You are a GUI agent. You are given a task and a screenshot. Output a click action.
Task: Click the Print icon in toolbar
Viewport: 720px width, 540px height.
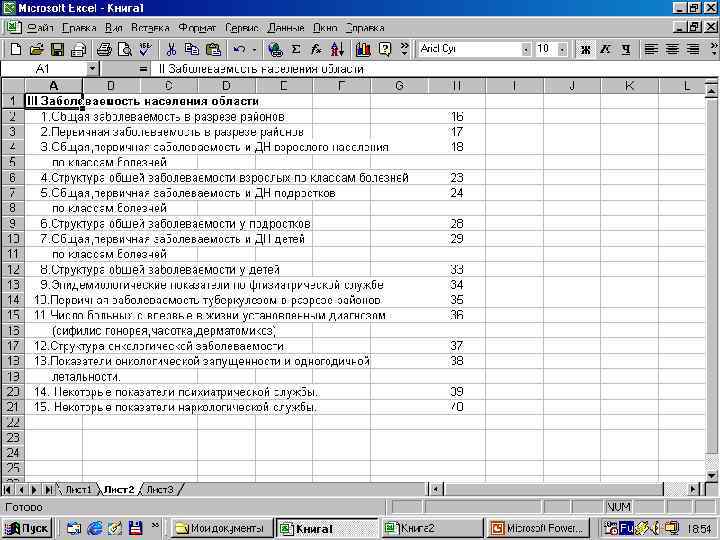tap(104, 49)
